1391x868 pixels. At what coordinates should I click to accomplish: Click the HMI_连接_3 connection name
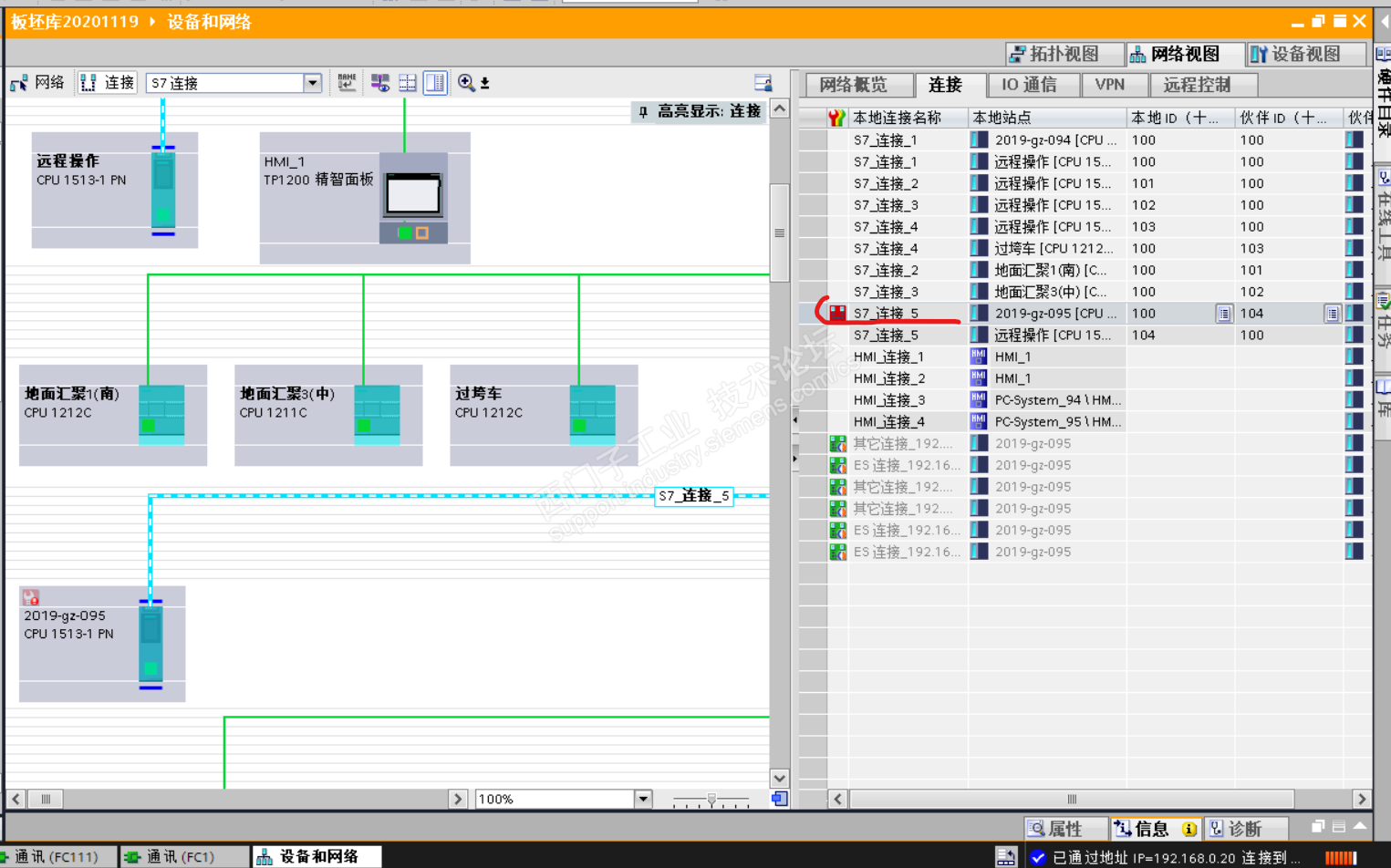tap(889, 400)
